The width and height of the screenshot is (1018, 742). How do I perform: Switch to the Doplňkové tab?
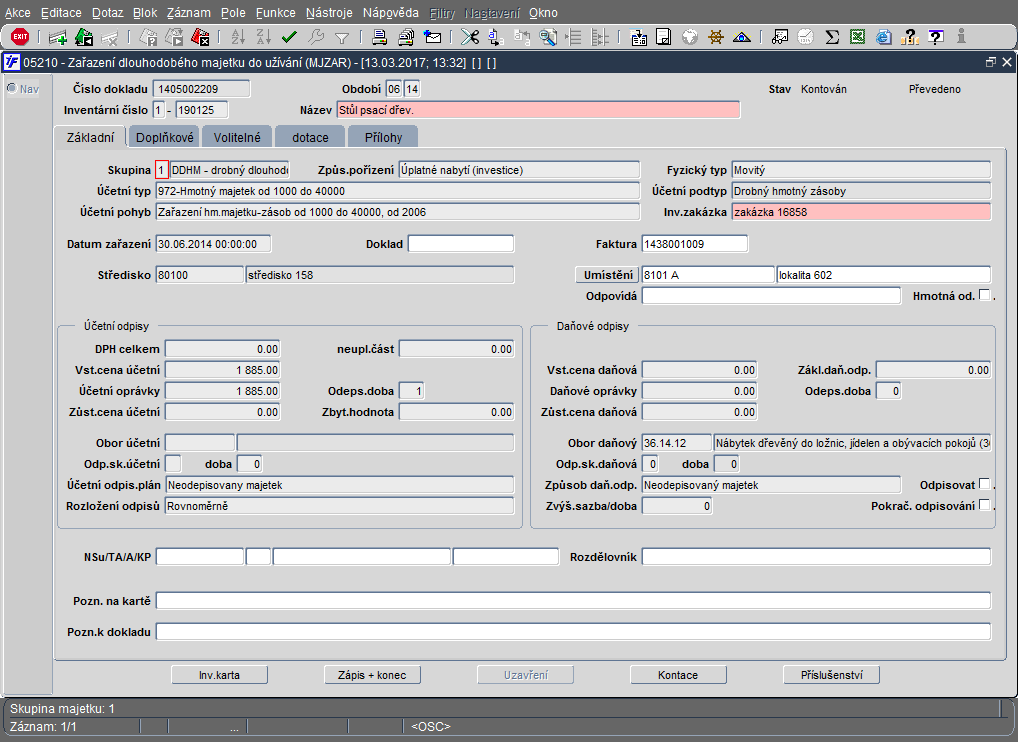point(165,137)
